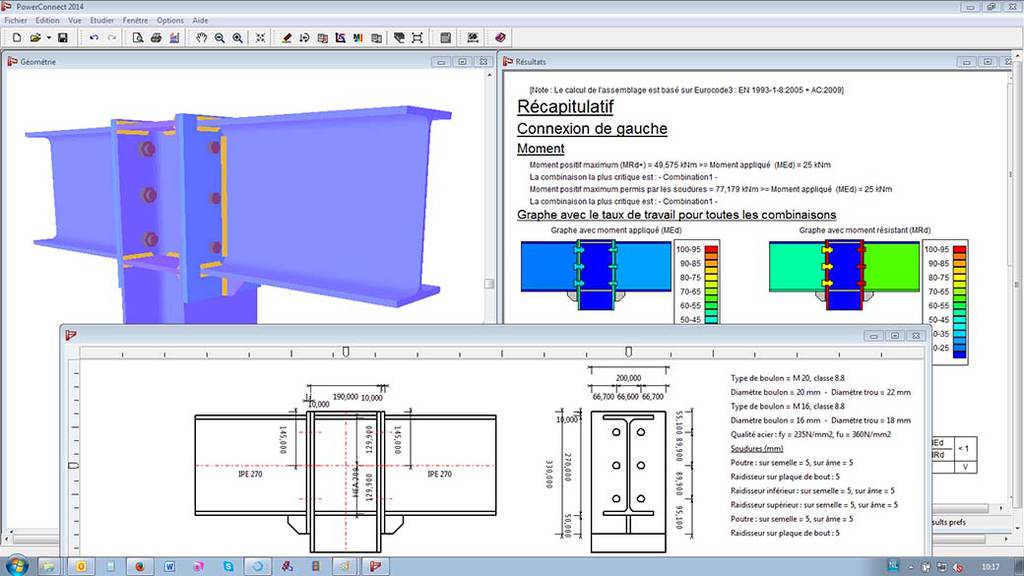Open the Etudier menu
The image size is (1024, 576).
(102, 20)
